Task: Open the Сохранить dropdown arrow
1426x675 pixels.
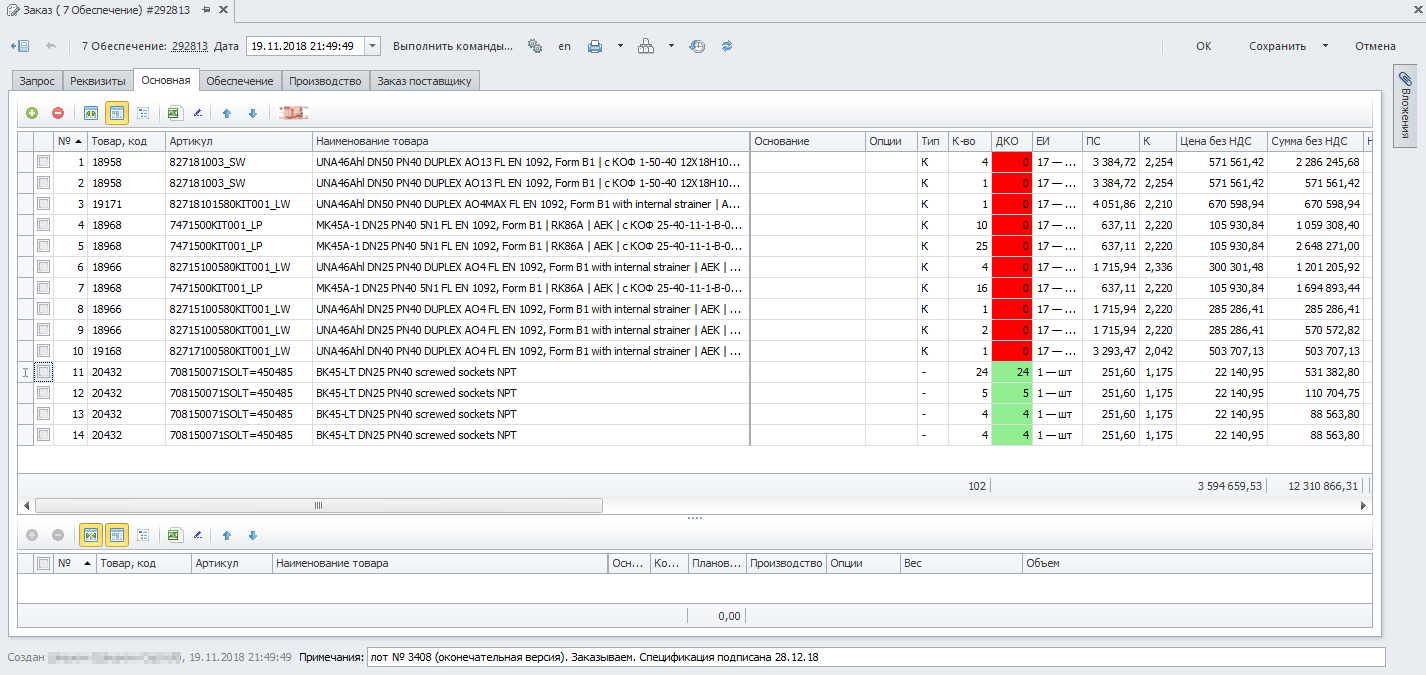Action: coord(1325,46)
